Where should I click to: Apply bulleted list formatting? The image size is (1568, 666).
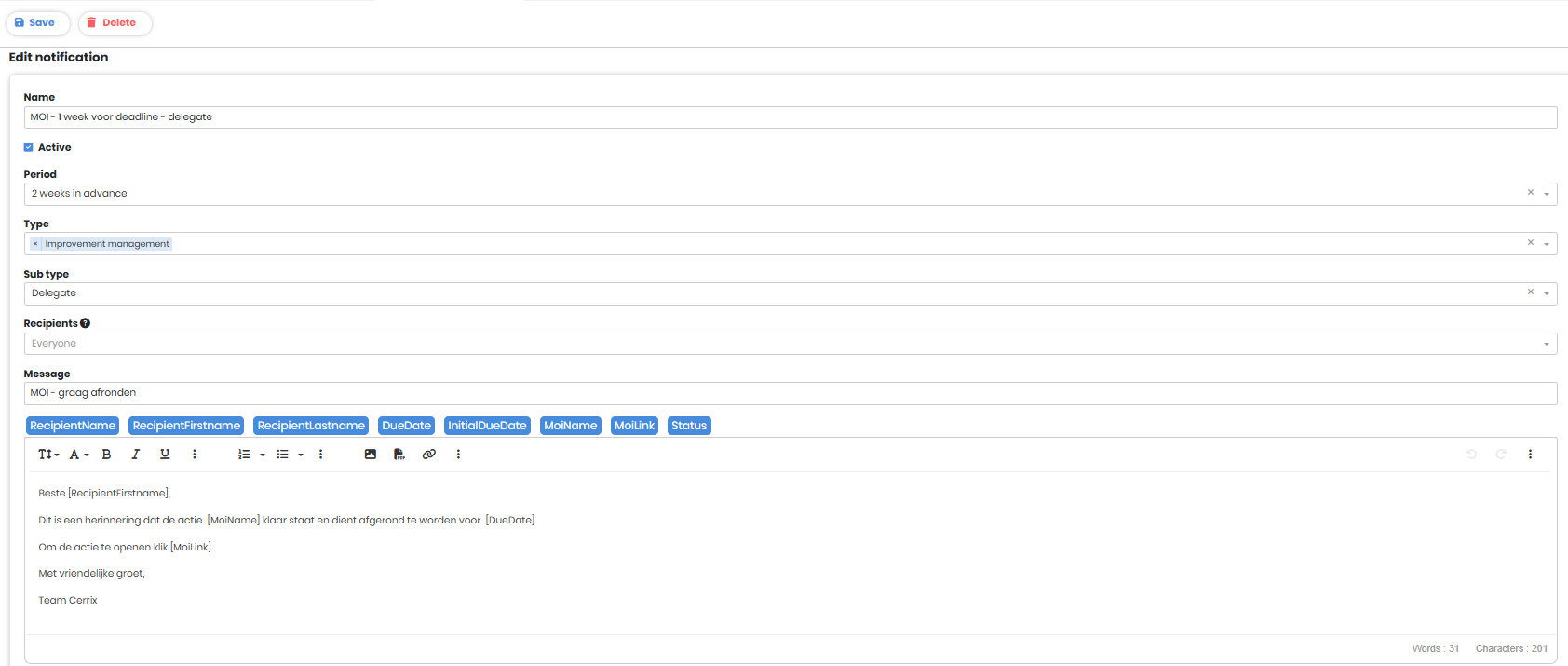pyautogui.click(x=282, y=455)
